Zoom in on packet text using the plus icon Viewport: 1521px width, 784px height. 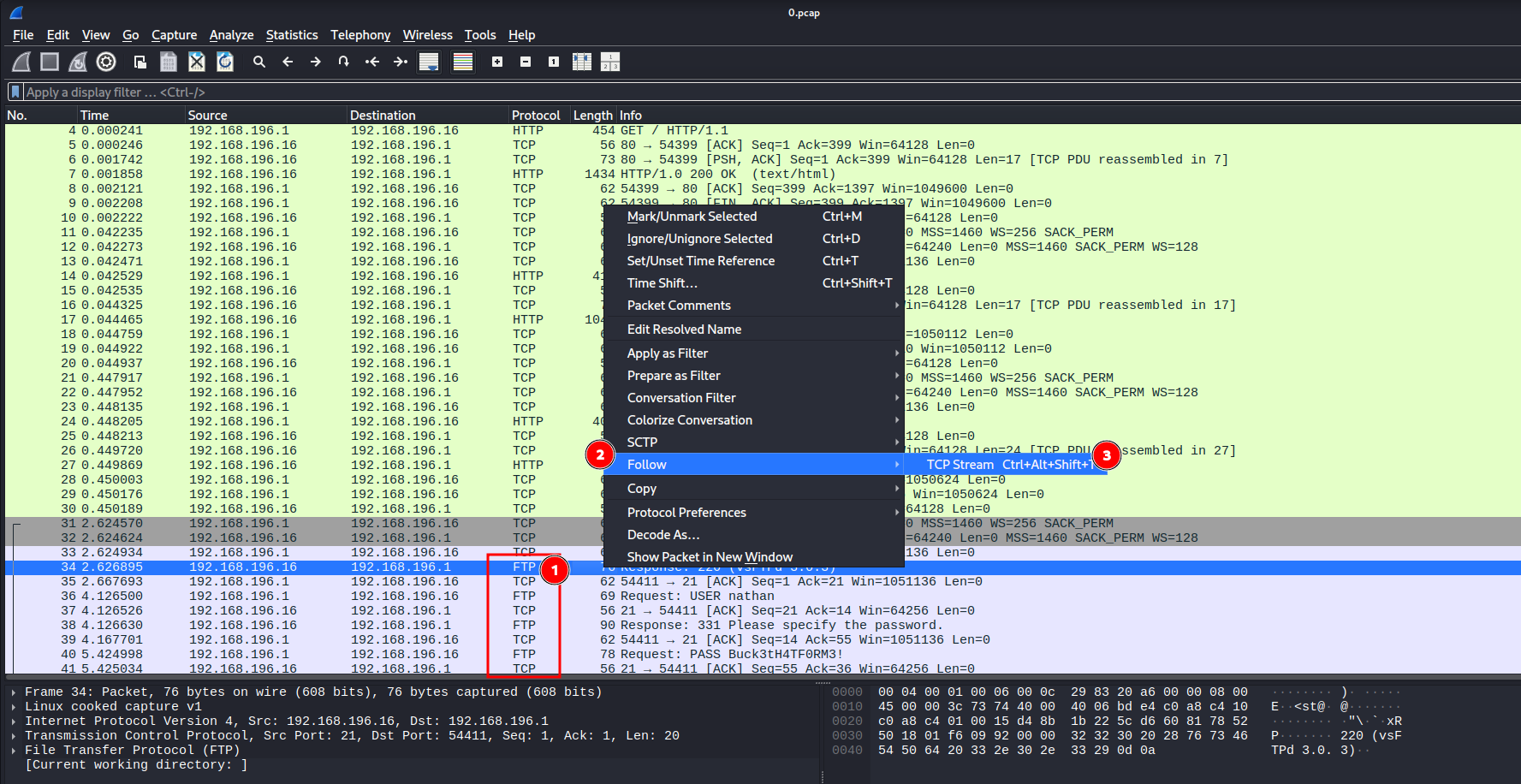(496, 61)
